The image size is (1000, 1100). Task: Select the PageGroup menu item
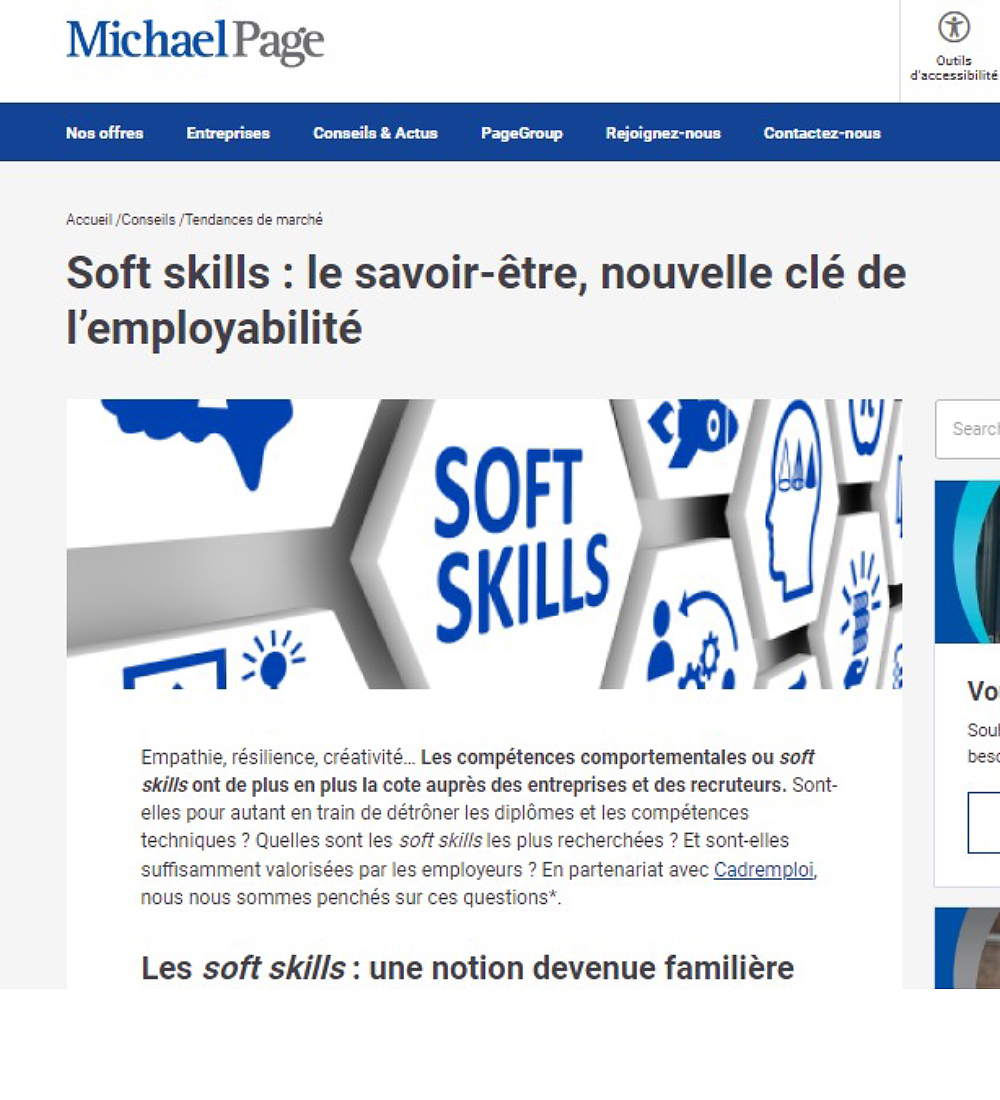tap(521, 133)
